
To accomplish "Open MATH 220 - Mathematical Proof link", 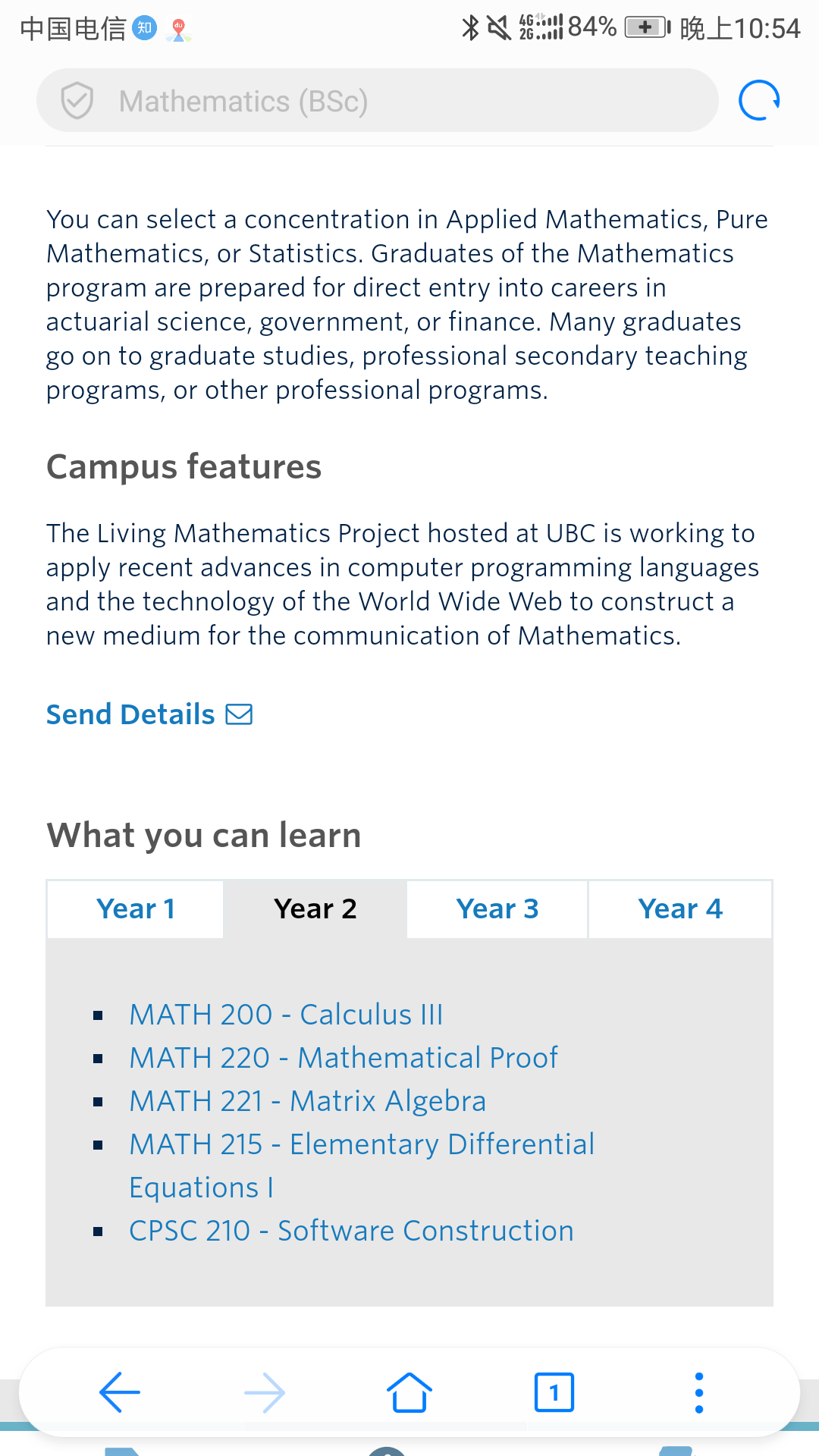I will pyautogui.click(x=344, y=1058).
